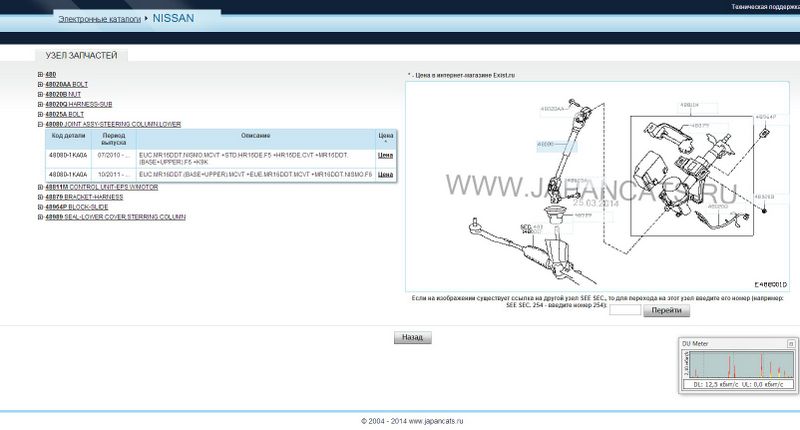Click the japancats.ru copyright footer text
800x430 pixels.
click(x=412, y=421)
